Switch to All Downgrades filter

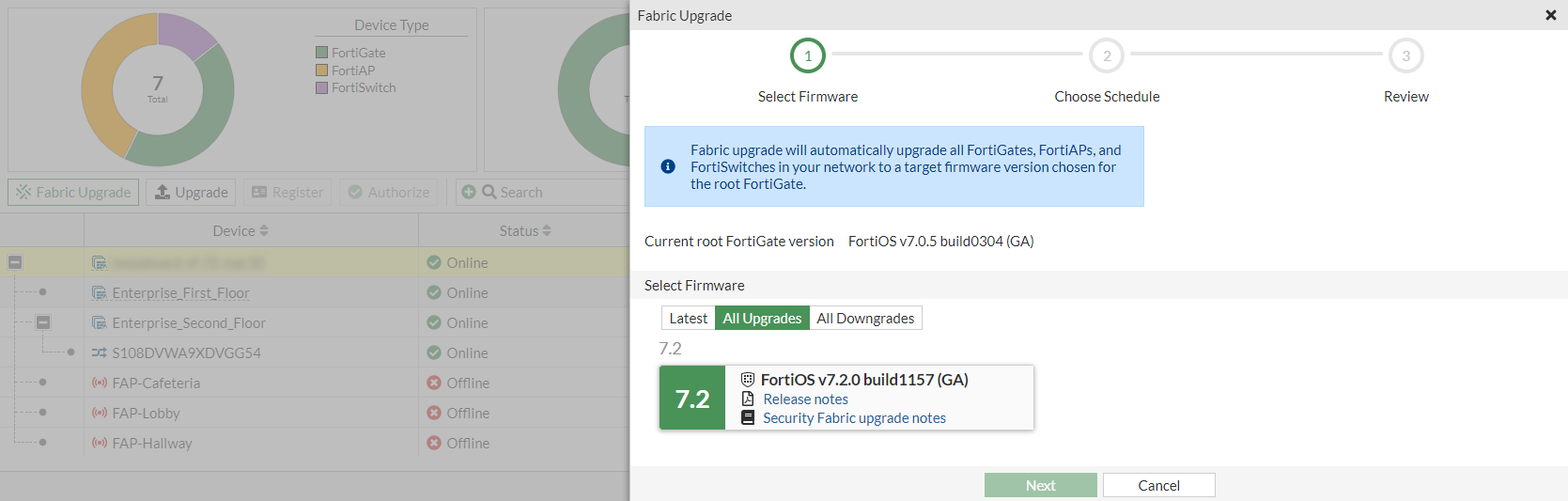tap(865, 318)
